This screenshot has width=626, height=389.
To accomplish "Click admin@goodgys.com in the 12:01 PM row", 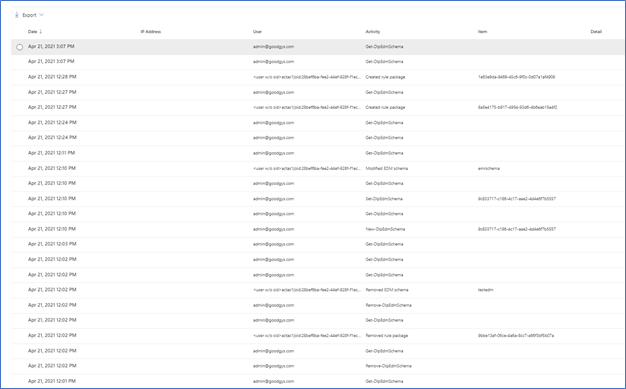I will (273, 381).
